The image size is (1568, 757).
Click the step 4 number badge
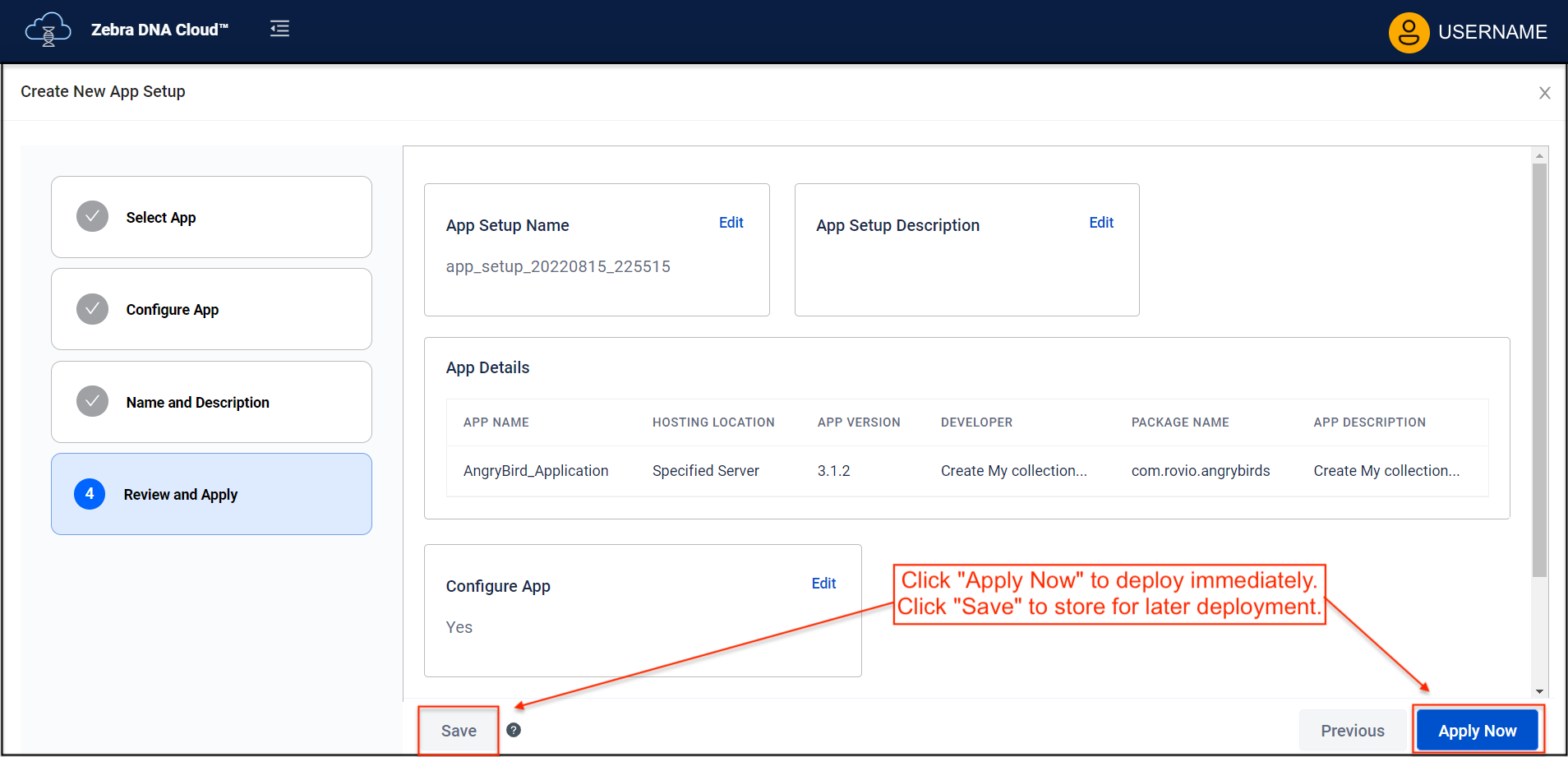(x=90, y=494)
